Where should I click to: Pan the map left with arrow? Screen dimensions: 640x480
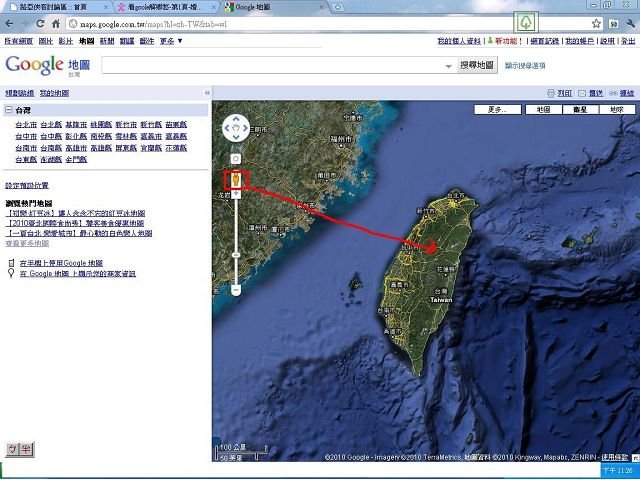(x=227, y=128)
